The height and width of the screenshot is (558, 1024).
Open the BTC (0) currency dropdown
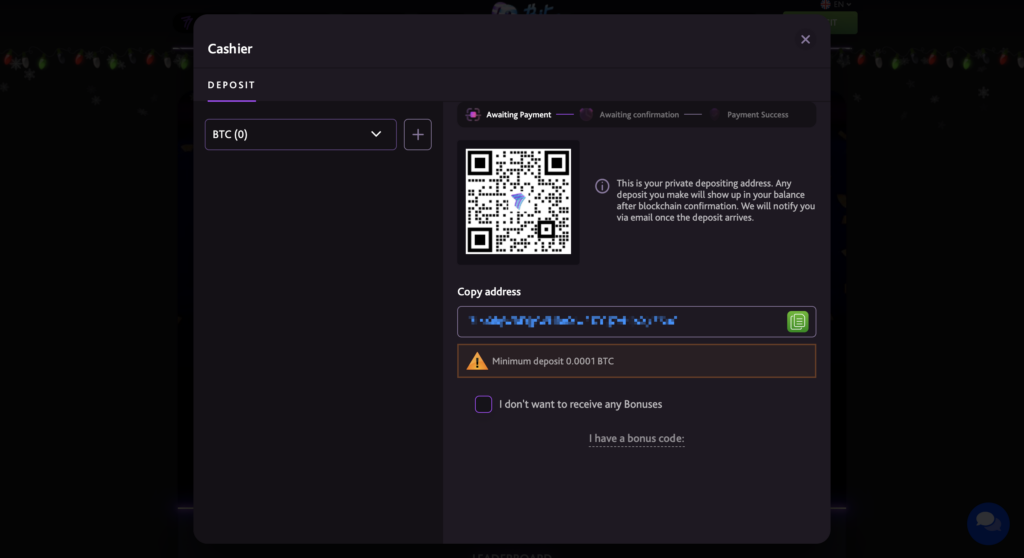tap(300, 135)
